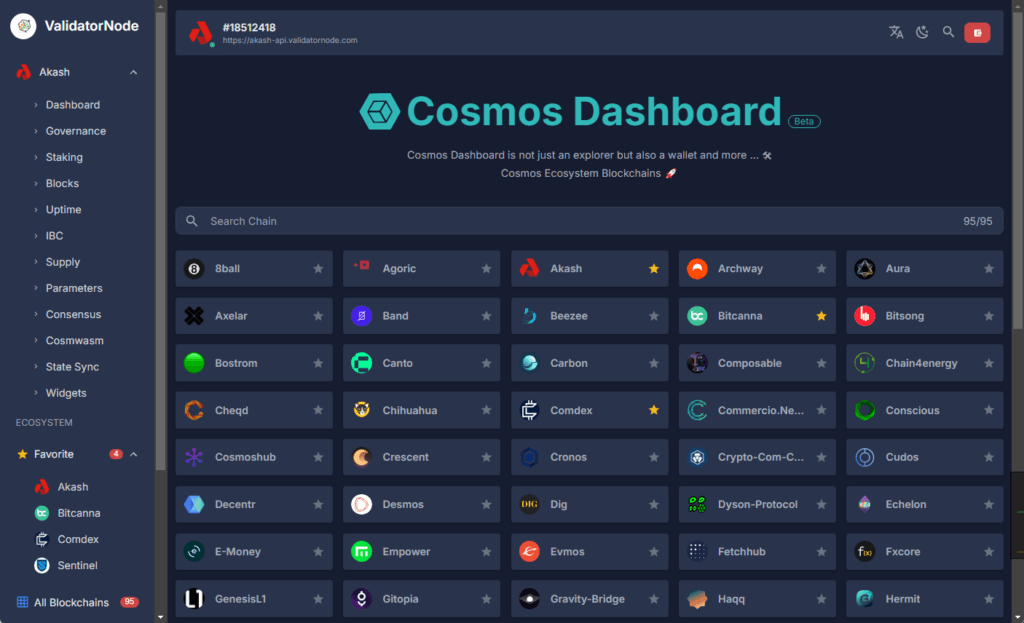The width and height of the screenshot is (1024, 623).
Task: Click the Akash logo in top header
Action: pos(201,33)
